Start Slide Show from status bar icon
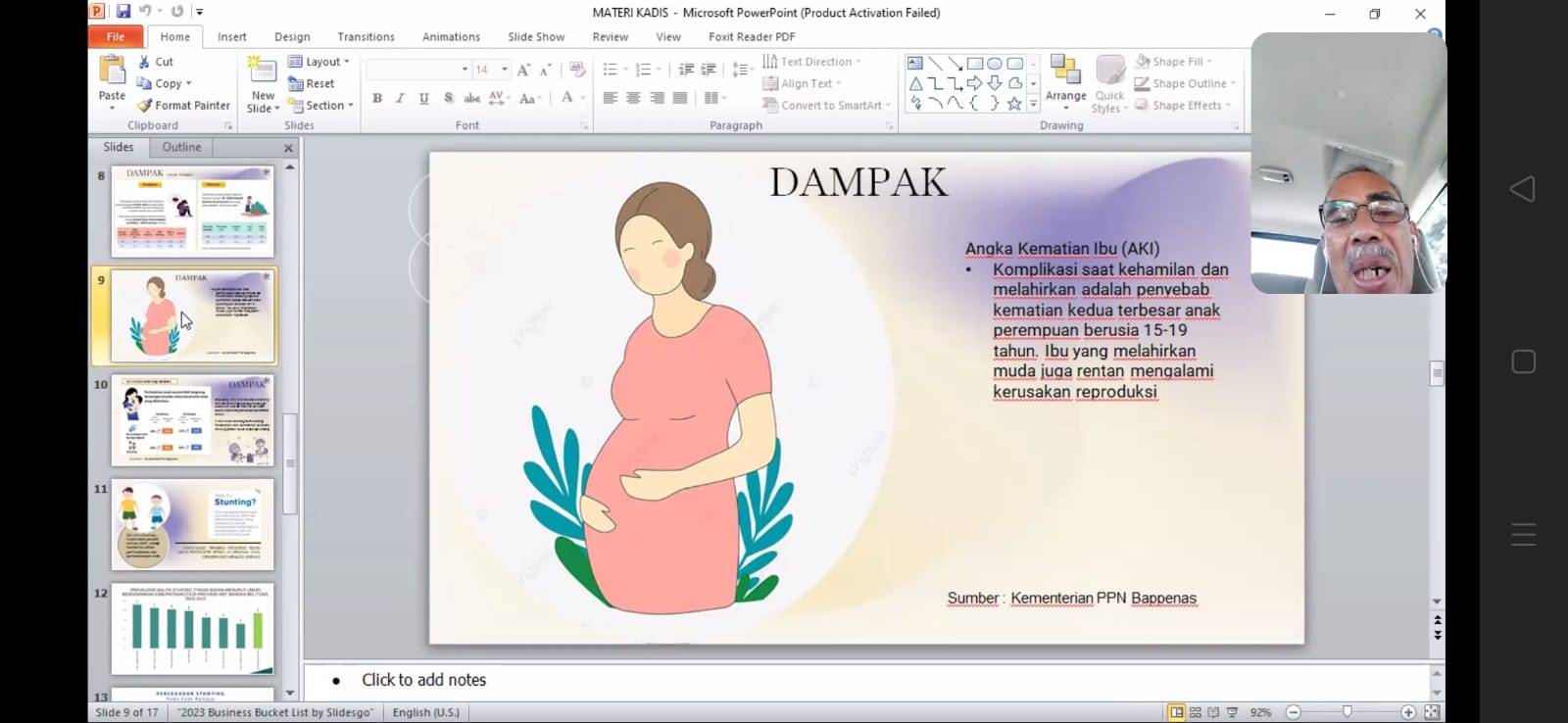1568x723 pixels. 1232,712
